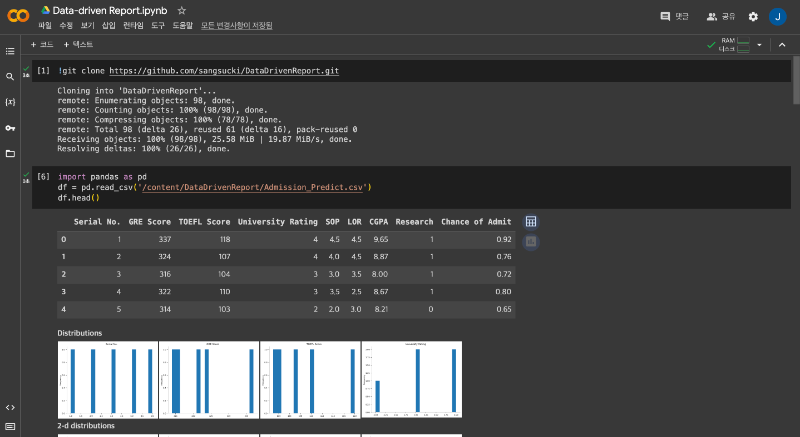Click the df.head() code line

coord(79,198)
